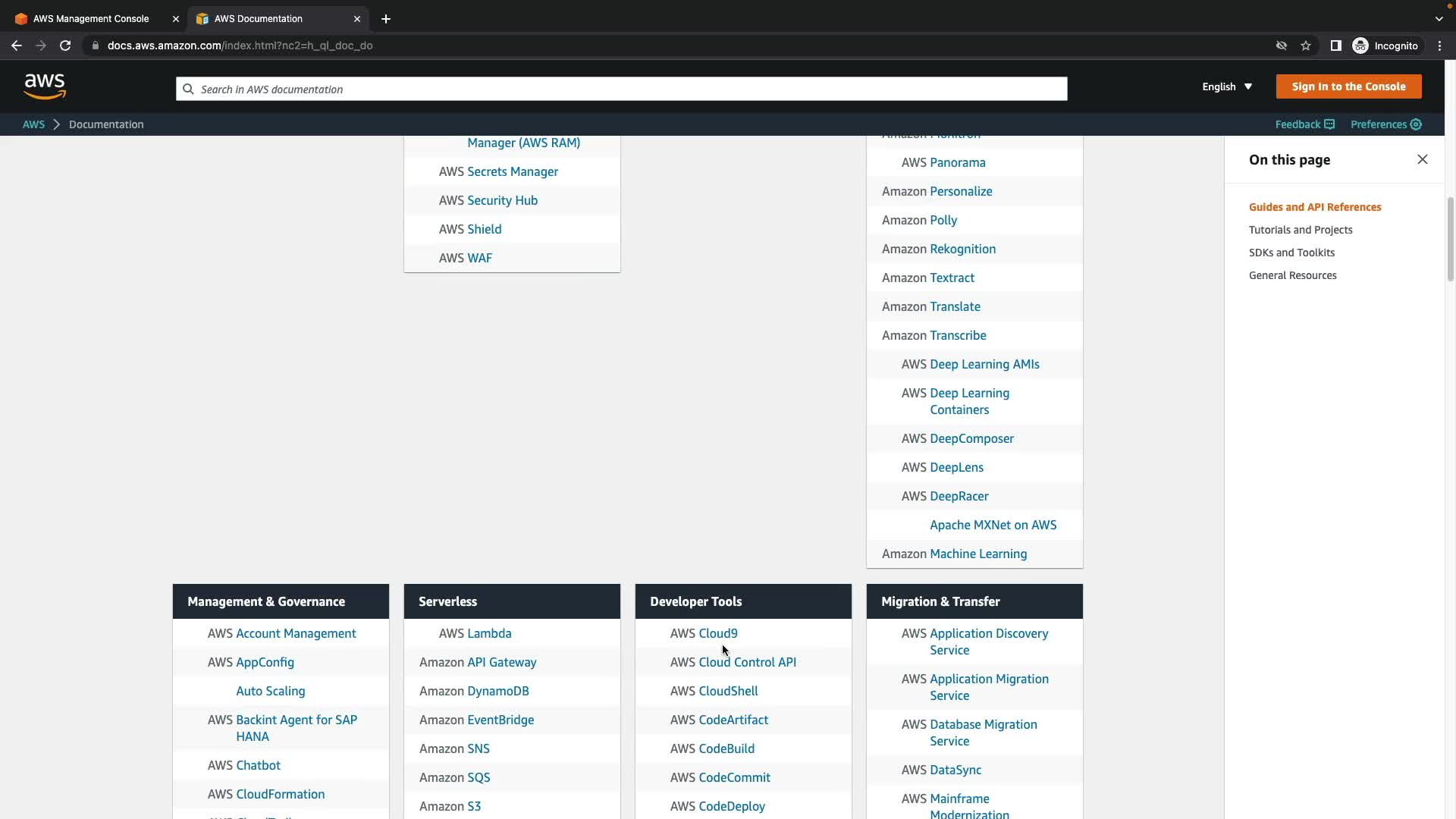
Task: Click the page vertical scrollbar
Action: tap(1450, 239)
